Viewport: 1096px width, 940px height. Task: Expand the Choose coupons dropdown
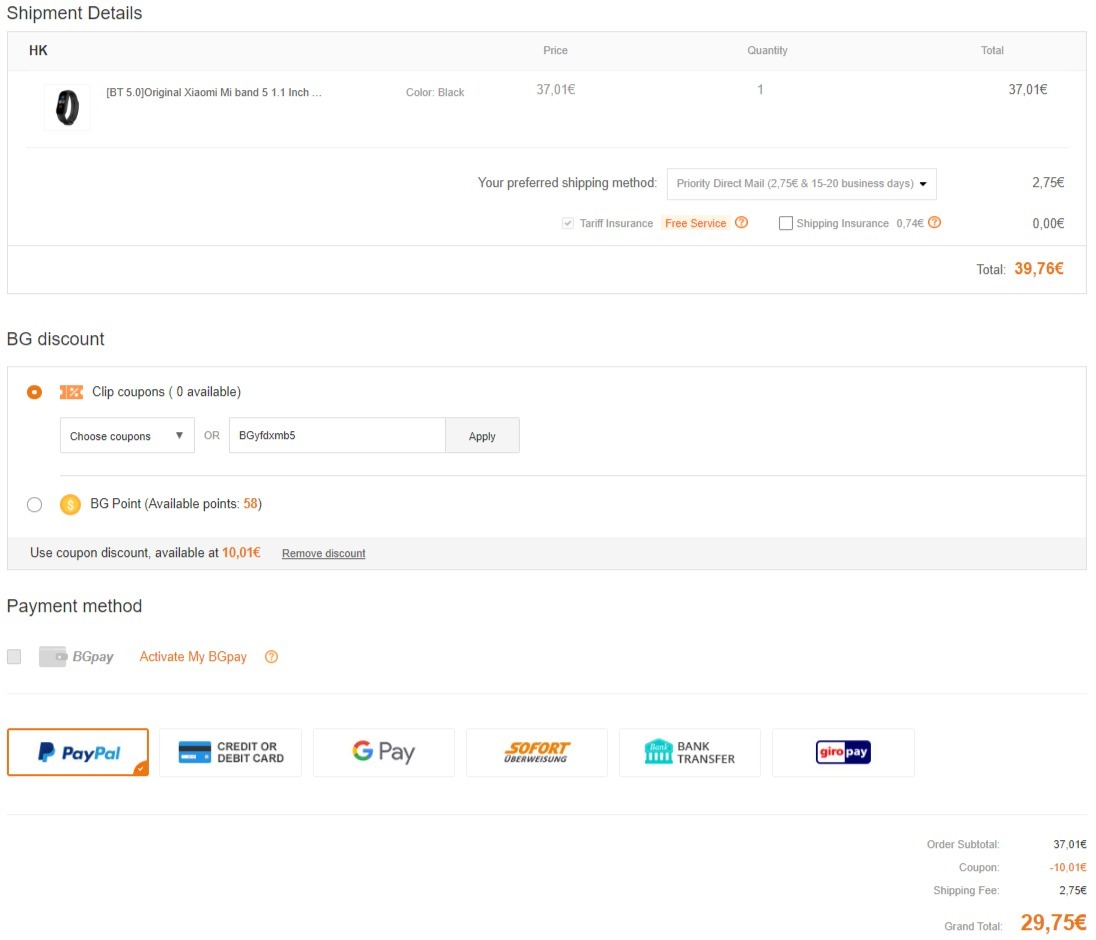tap(127, 435)
